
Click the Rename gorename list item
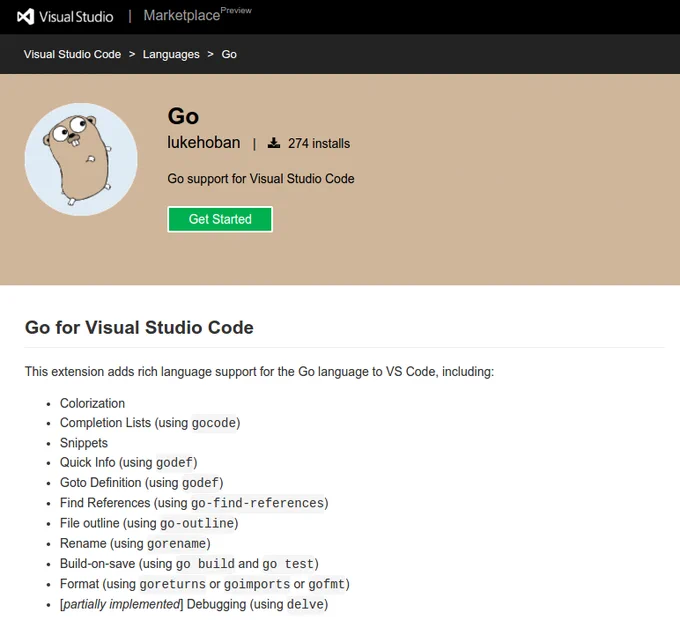[135, 543]
